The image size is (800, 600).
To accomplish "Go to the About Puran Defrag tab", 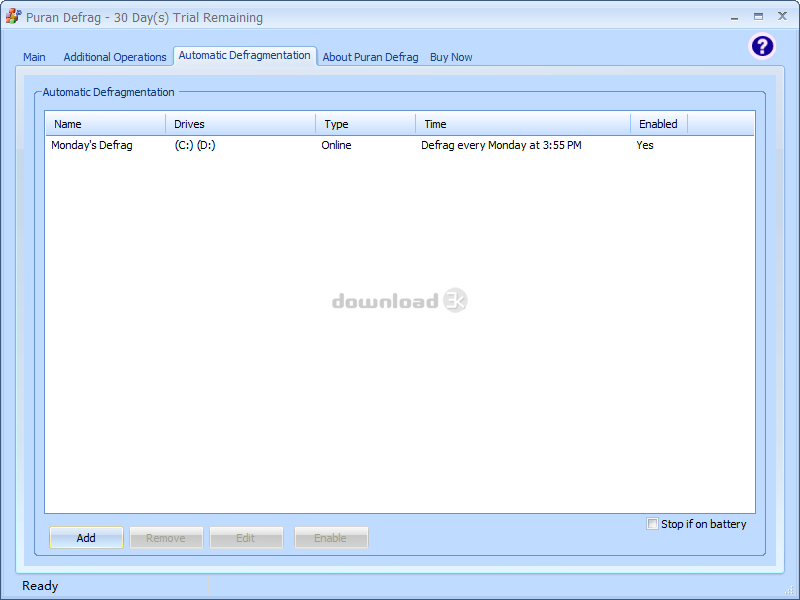I will coord(370,57).
